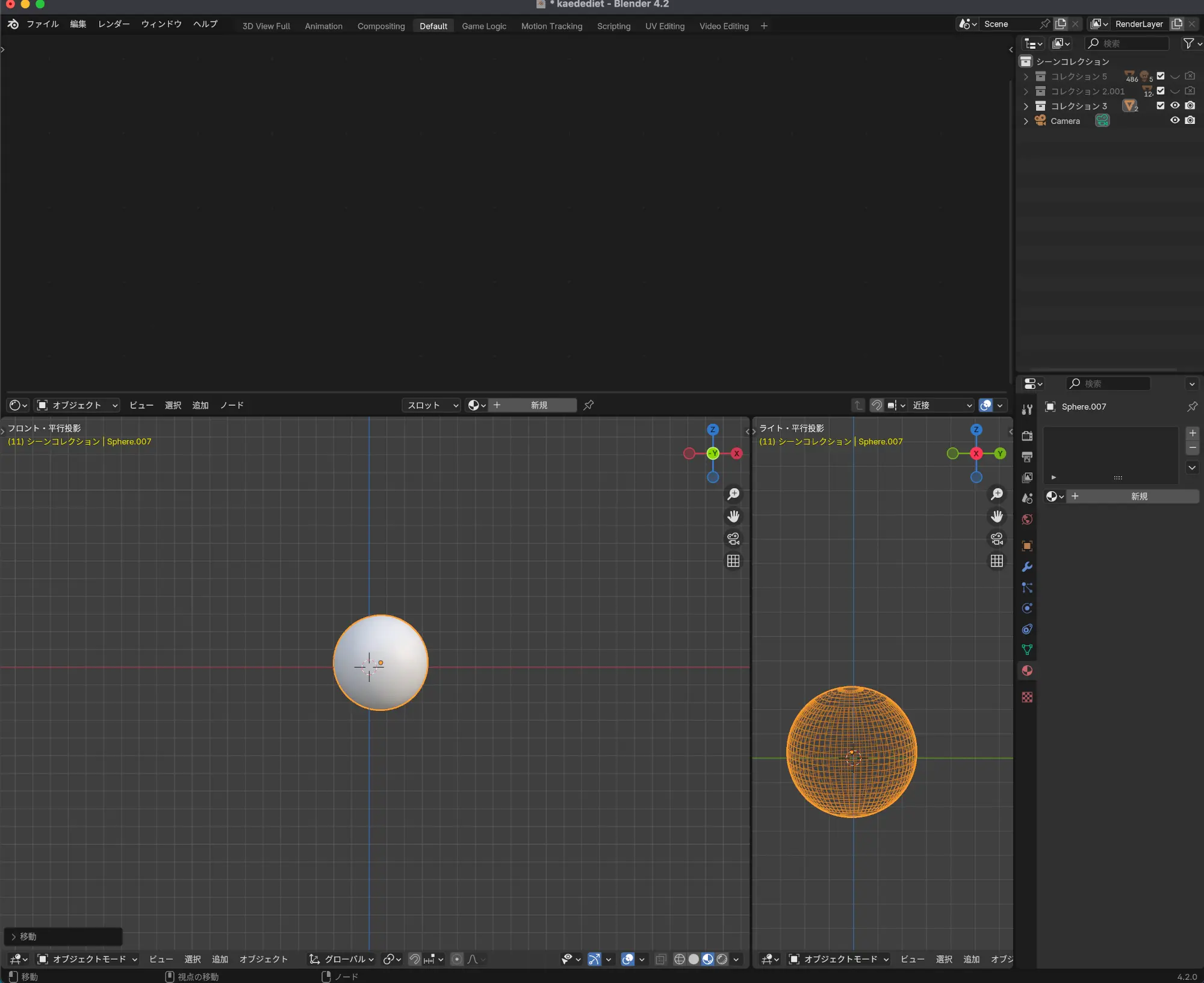
Task: Toggle exclude checkbox for コレクション 5
Action: coord(1161,76)
